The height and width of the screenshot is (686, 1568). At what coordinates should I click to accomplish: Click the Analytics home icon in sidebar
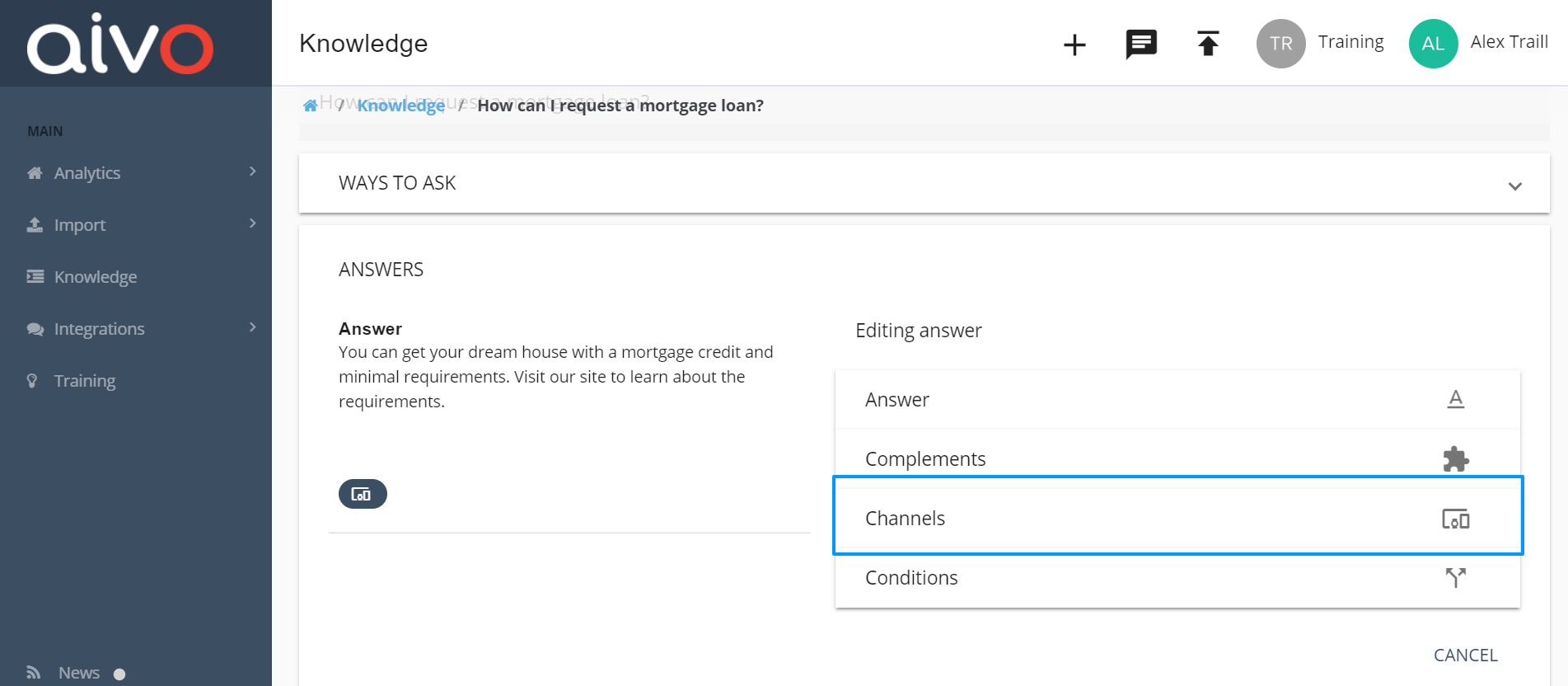click(35, 173)
